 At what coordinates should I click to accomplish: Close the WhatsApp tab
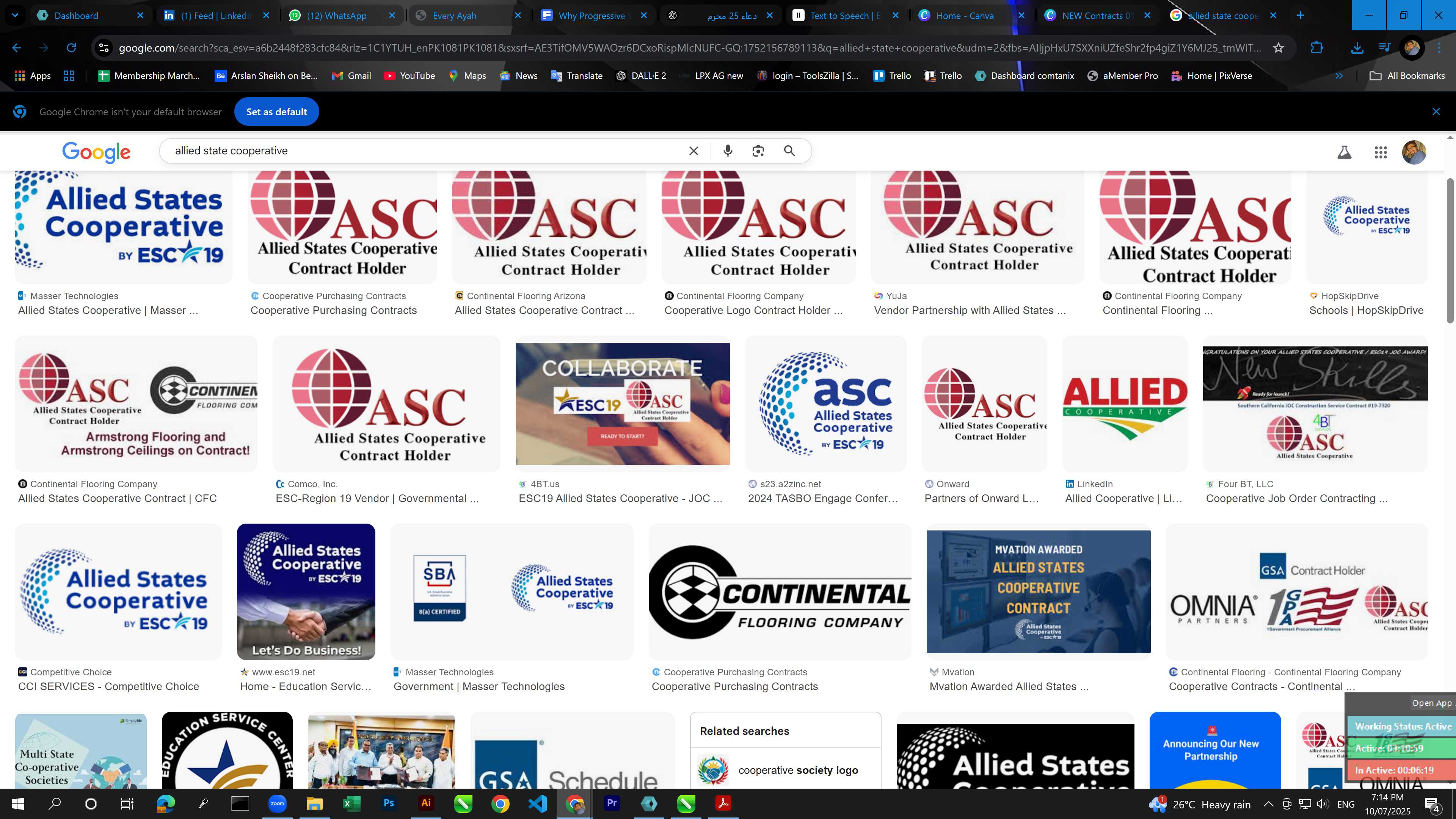coord(392,15)
